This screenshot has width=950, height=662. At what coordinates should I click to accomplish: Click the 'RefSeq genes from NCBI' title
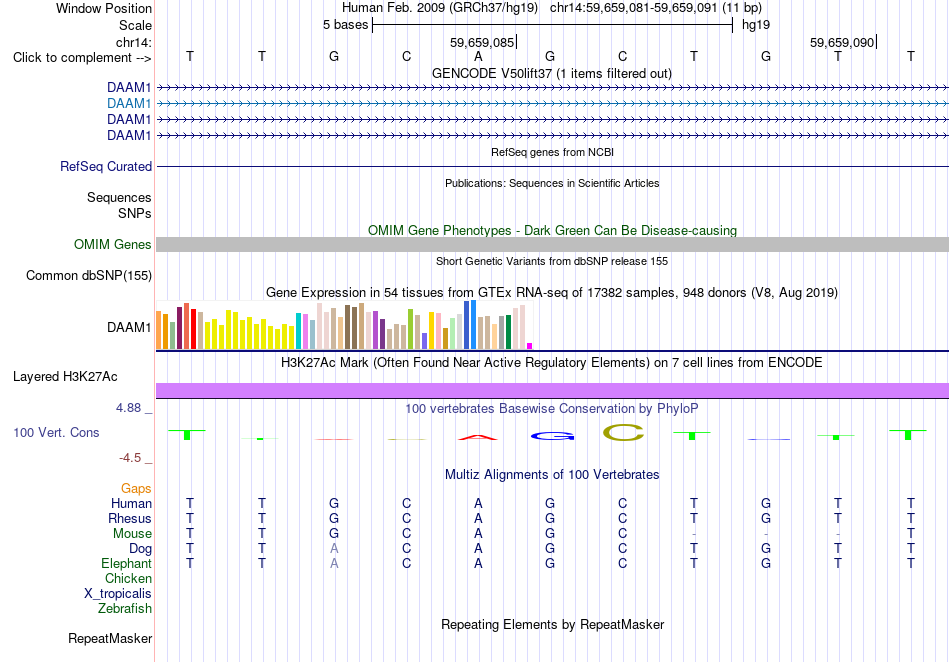552,153
